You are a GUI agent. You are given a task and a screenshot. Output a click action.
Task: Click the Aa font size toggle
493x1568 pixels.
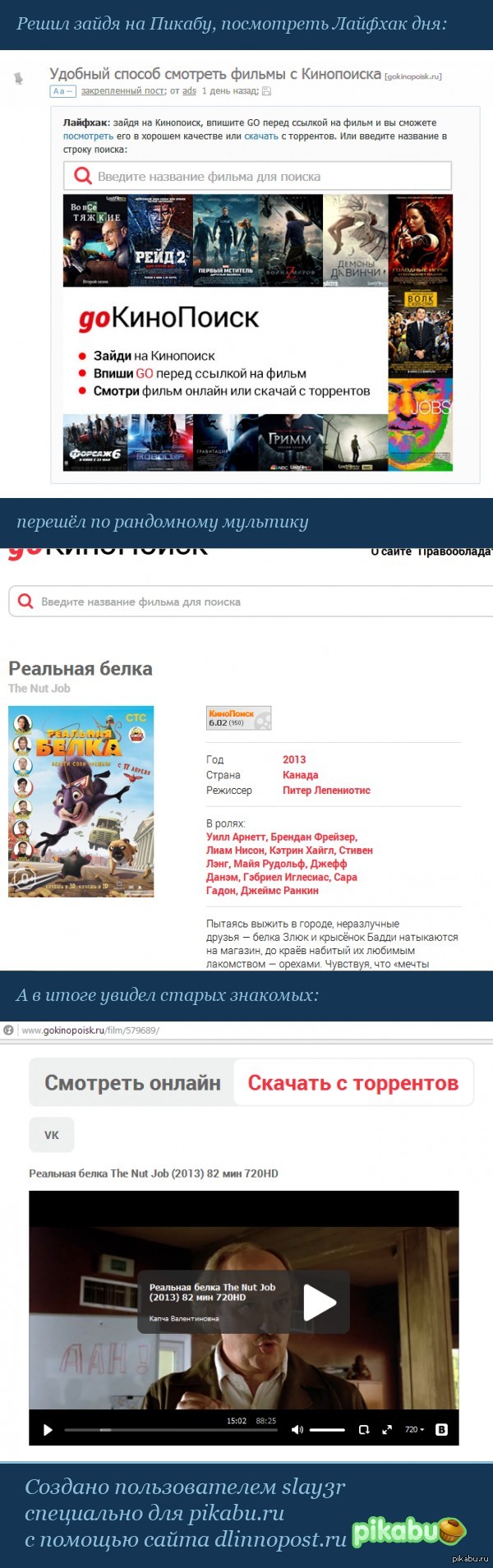coord(62,91)
